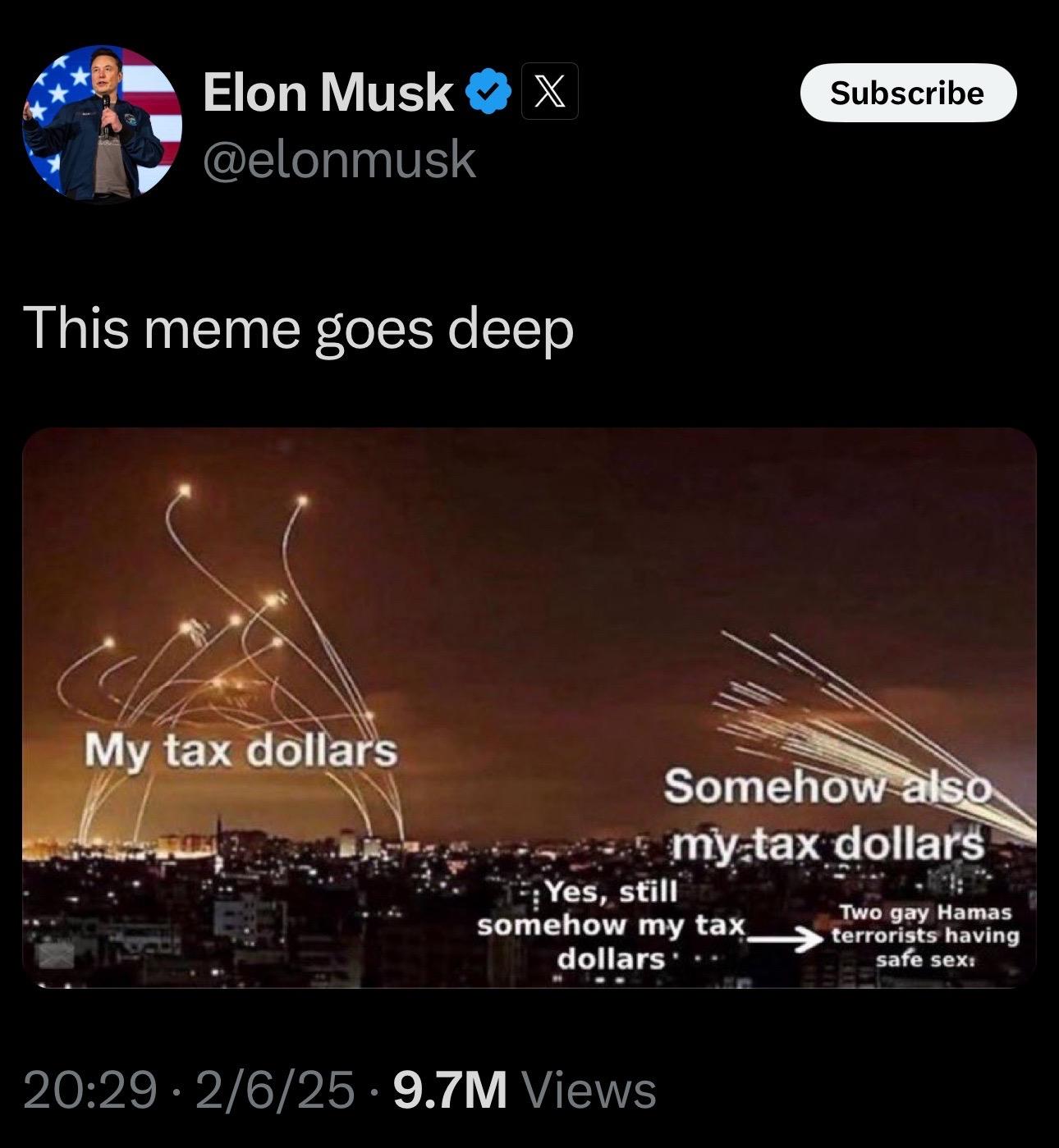Click the "My tax dollars" caption in the meme
This screenshot has width=1059, height=1148.
(x=241, y=749)
